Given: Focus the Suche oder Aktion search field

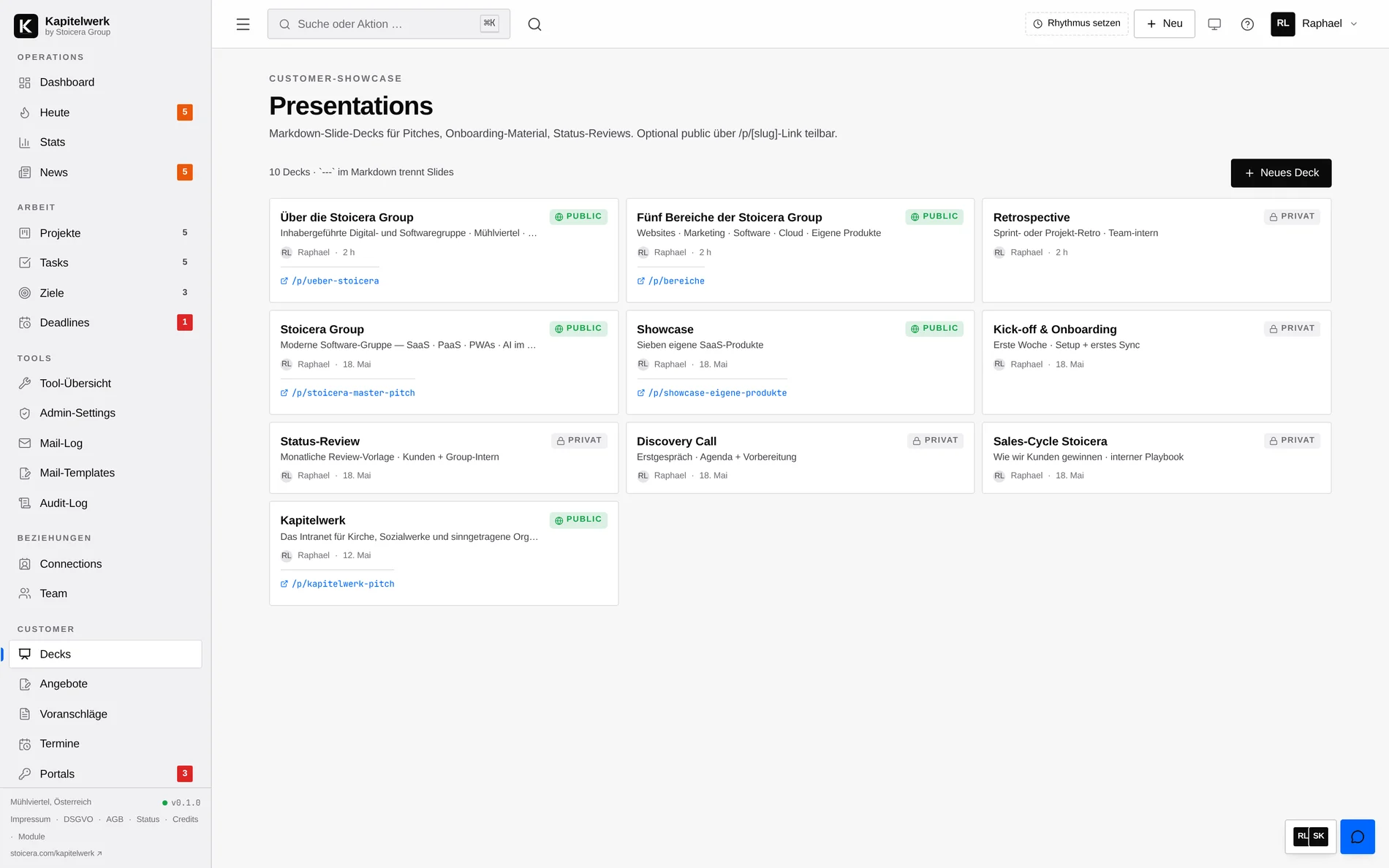Looking at the screenshot, I should pyautogui.click(x=388, y=24).
